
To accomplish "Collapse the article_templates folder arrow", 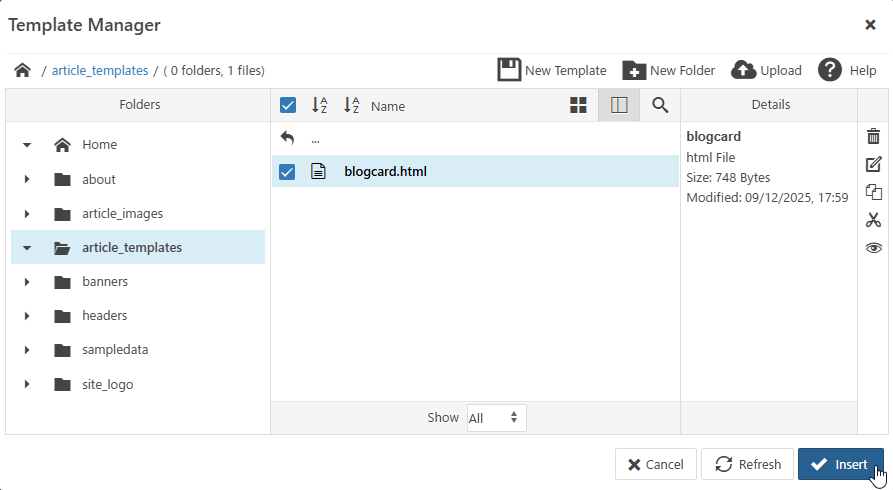I will click(27, 248).
